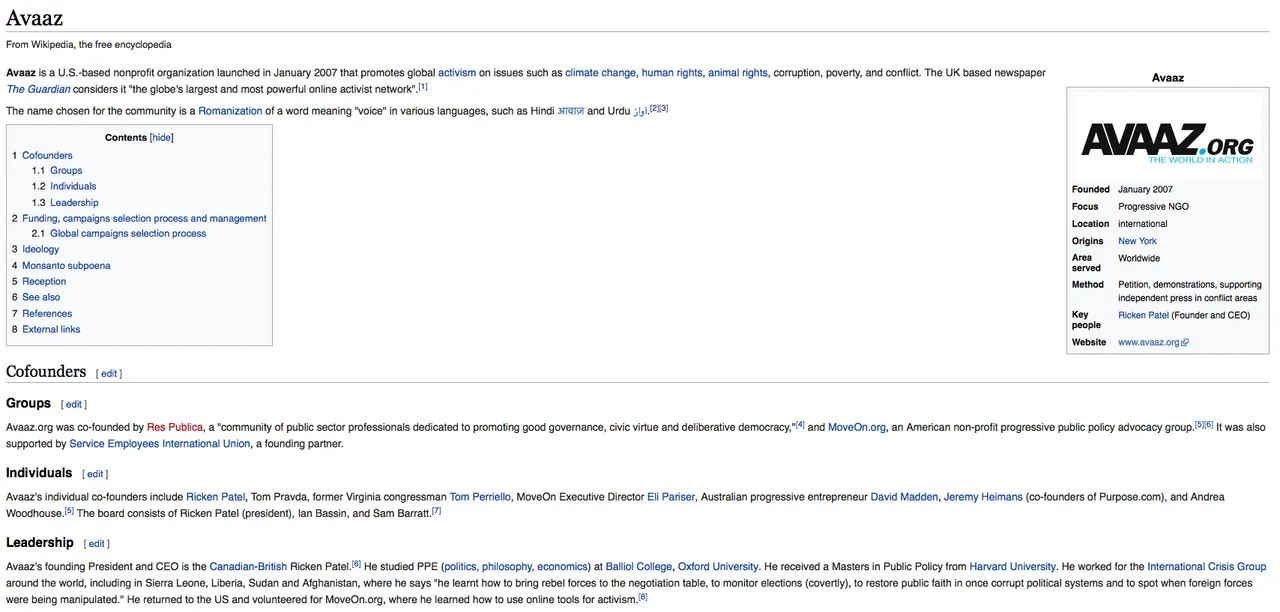
Task: Open the Tom Perriello link
Action: point(479,497)
